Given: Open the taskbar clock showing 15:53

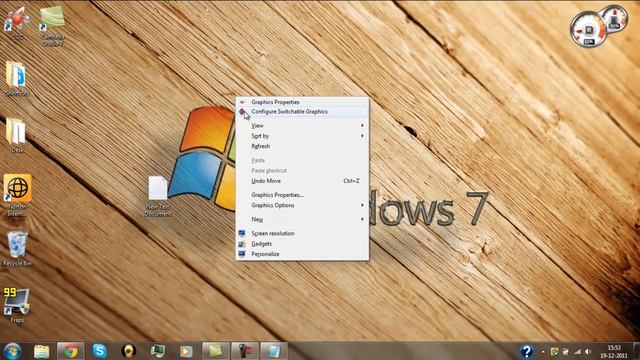Looking at the screenshot, I should (x=613, y=351).
